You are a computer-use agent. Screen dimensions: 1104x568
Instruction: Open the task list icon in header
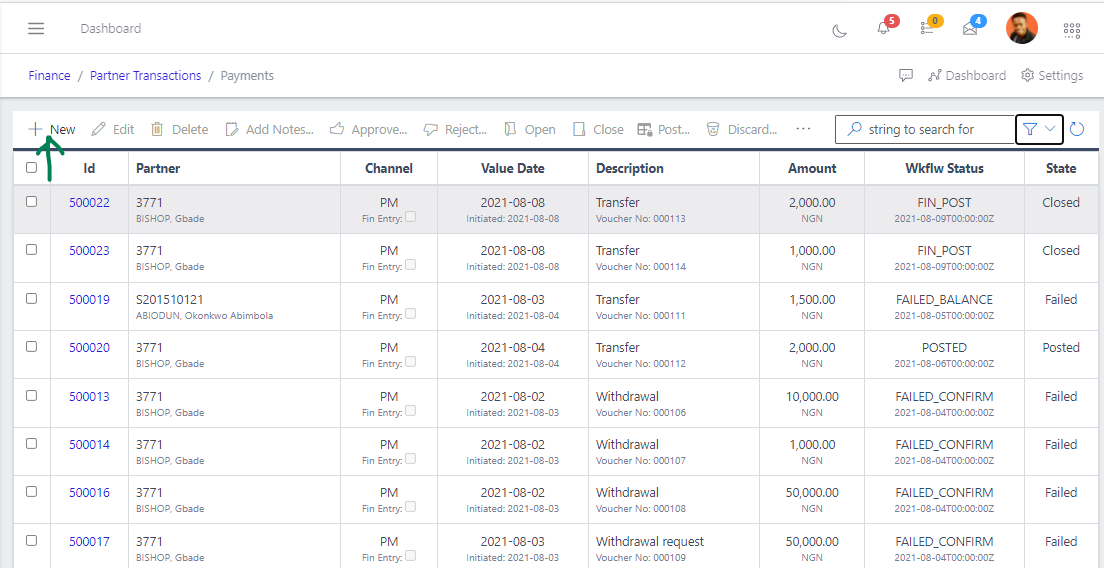(928, 28)
